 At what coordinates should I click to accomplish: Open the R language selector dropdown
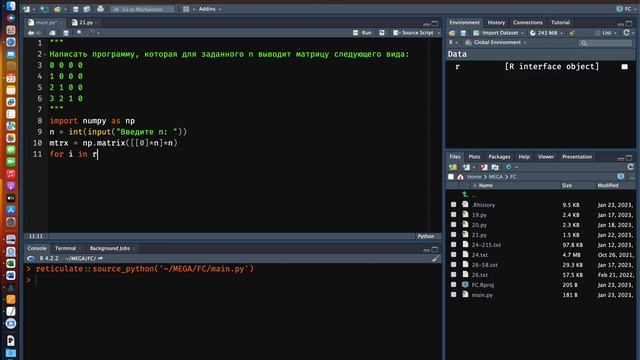(x=453, y=42)
